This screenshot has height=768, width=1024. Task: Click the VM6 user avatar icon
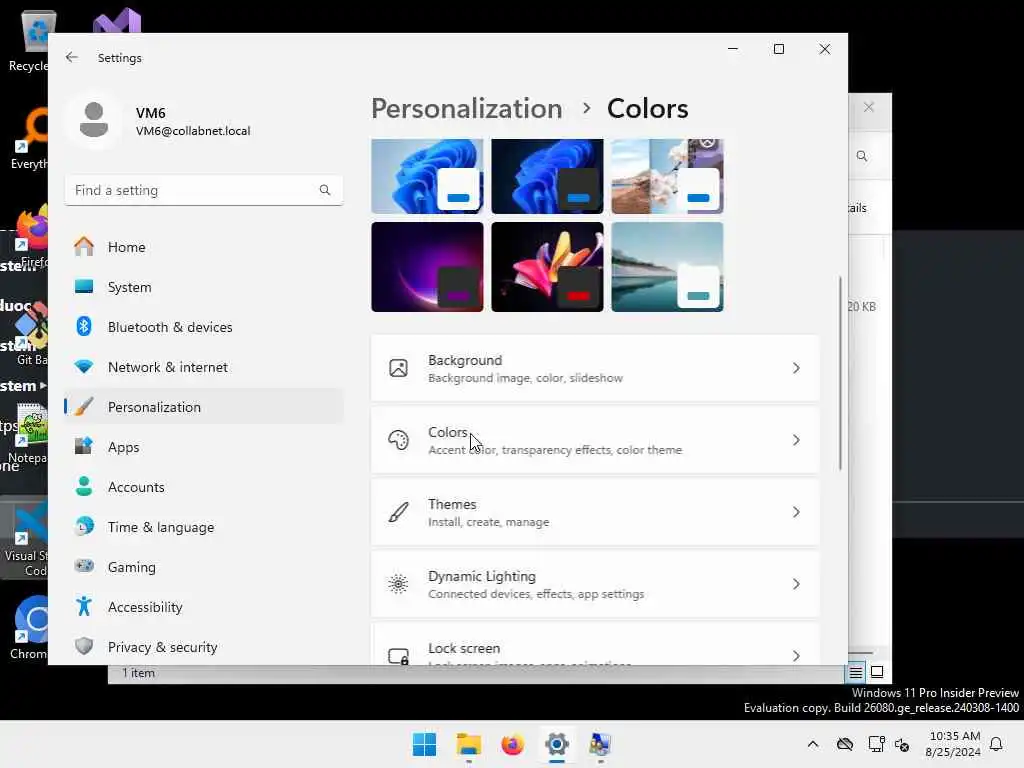tap(94, 120)
